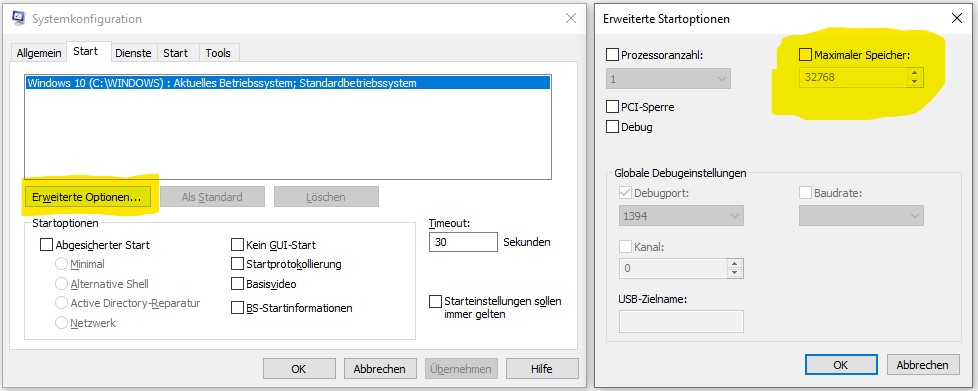978x391 pixels.
Task: Enable the Prozessoranzahl checkbox
Action: coord(612,55)
